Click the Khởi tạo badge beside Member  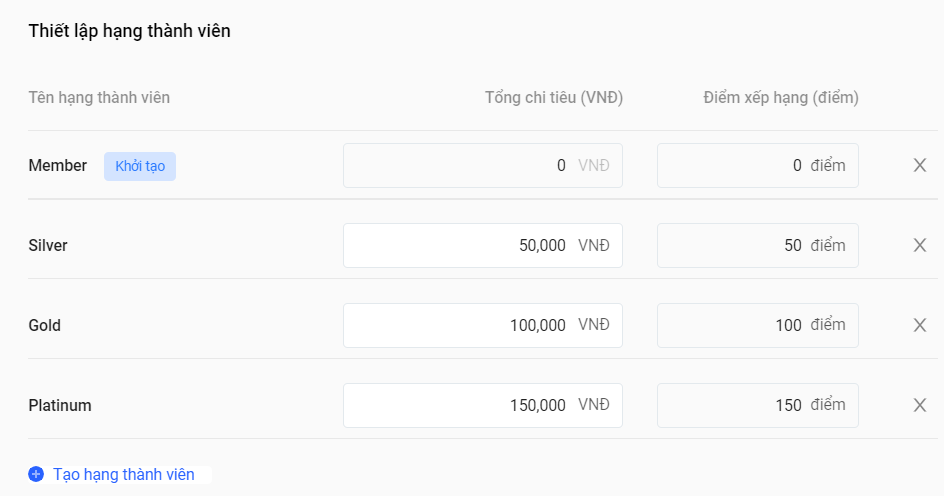tap(140, 166)
